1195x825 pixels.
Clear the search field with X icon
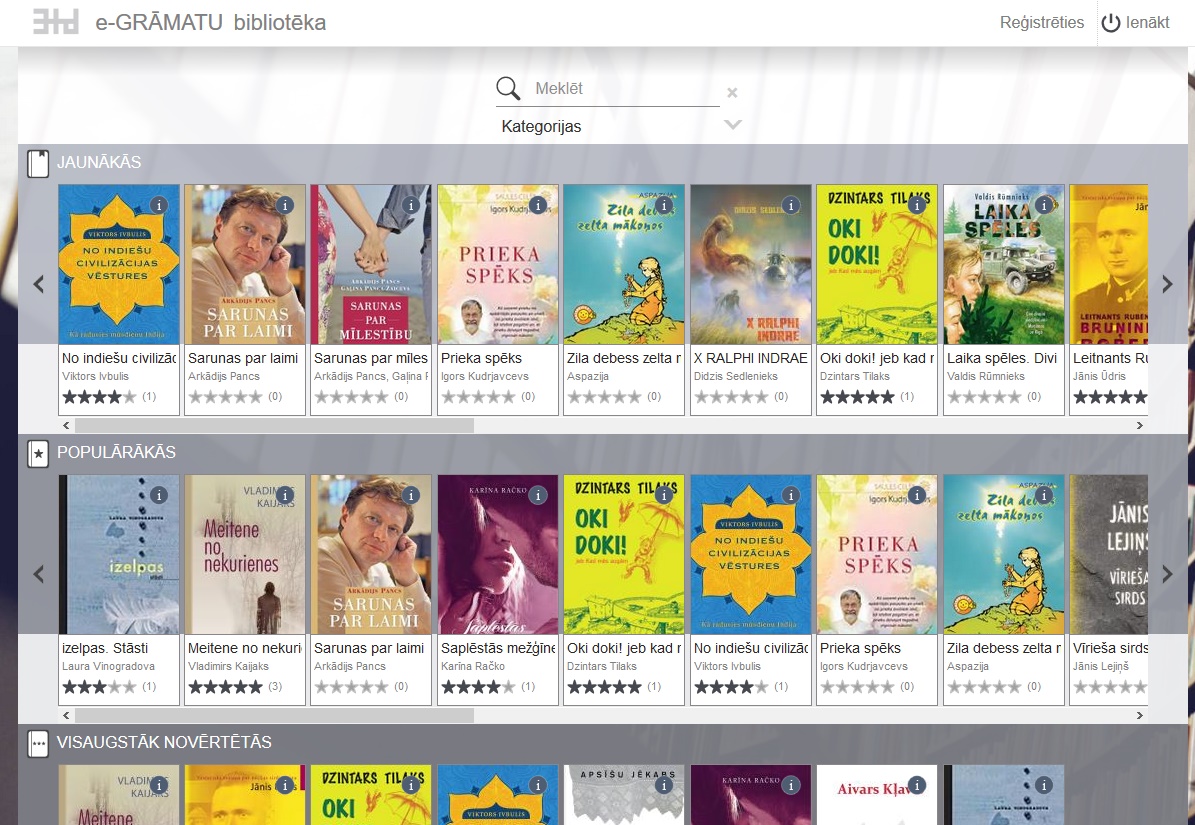click(732, 93)
